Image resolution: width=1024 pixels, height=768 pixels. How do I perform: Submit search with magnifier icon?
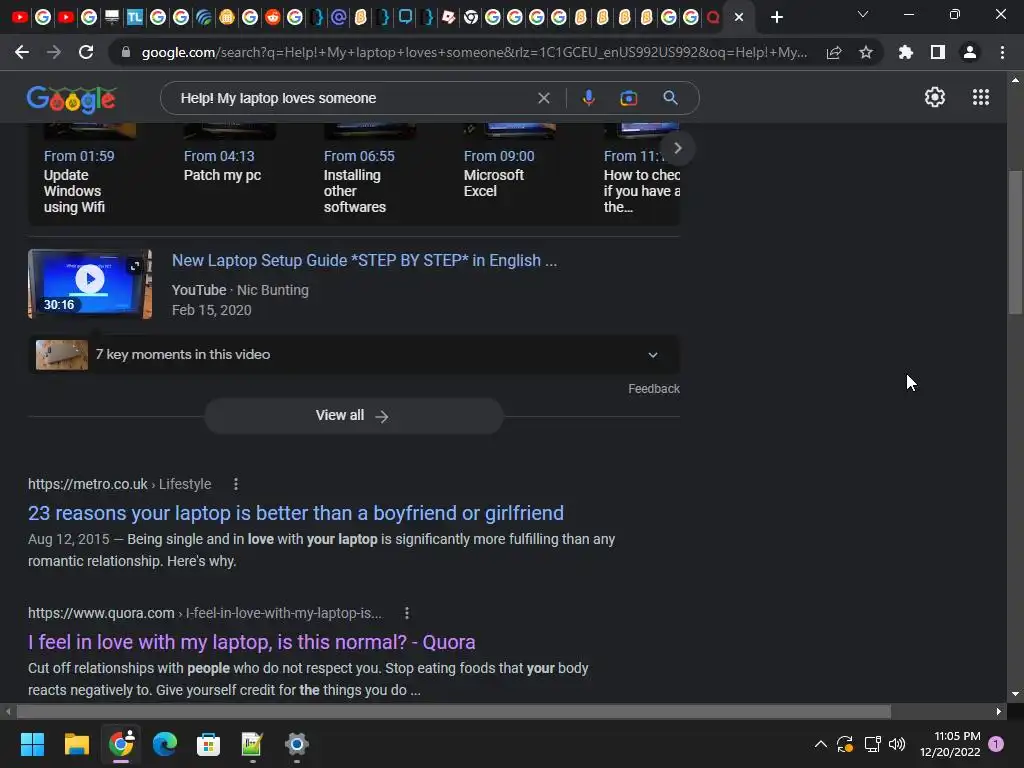(670, 98)
